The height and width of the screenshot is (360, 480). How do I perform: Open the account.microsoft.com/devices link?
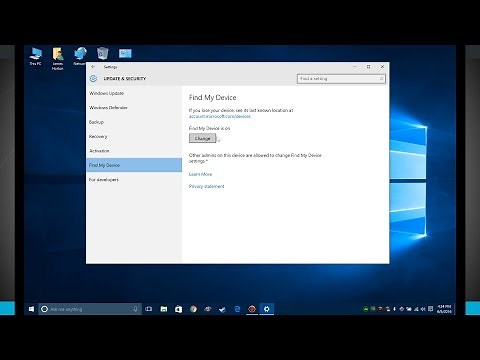pos(219,116)
